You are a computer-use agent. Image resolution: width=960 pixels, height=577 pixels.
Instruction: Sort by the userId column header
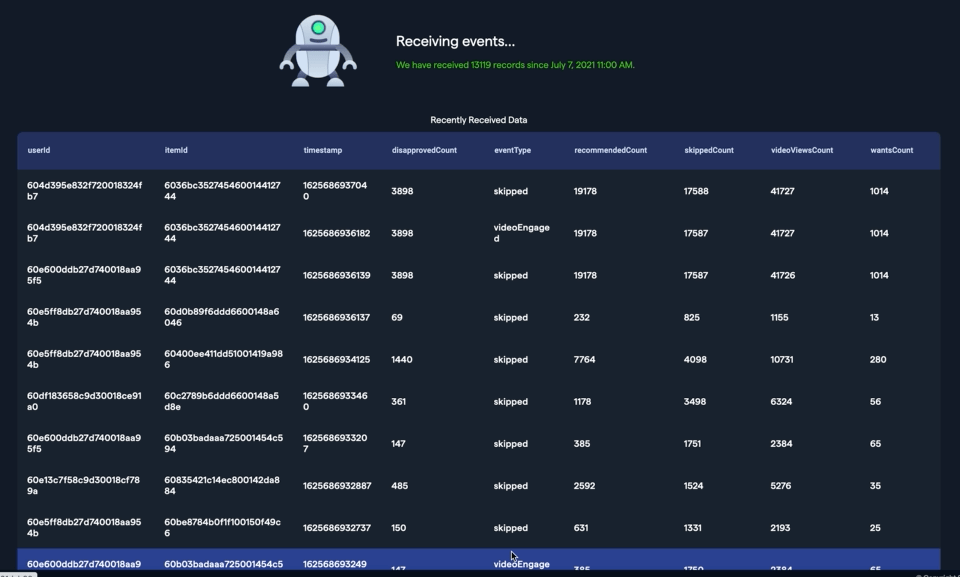click(x=39, y=150)
